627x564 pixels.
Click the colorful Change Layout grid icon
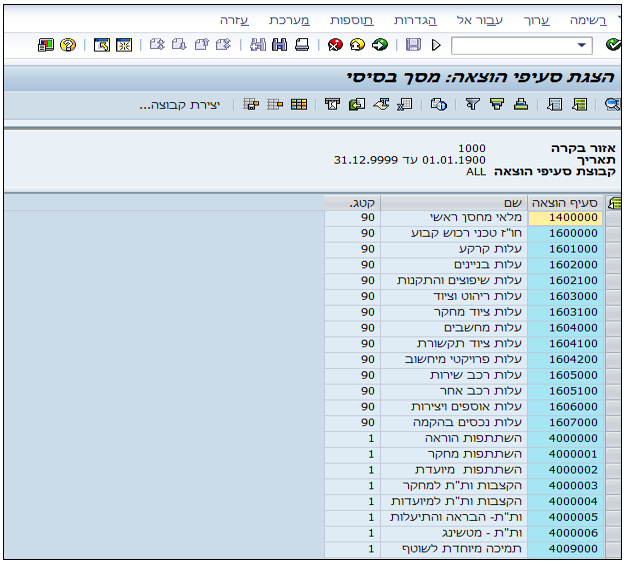299,104
